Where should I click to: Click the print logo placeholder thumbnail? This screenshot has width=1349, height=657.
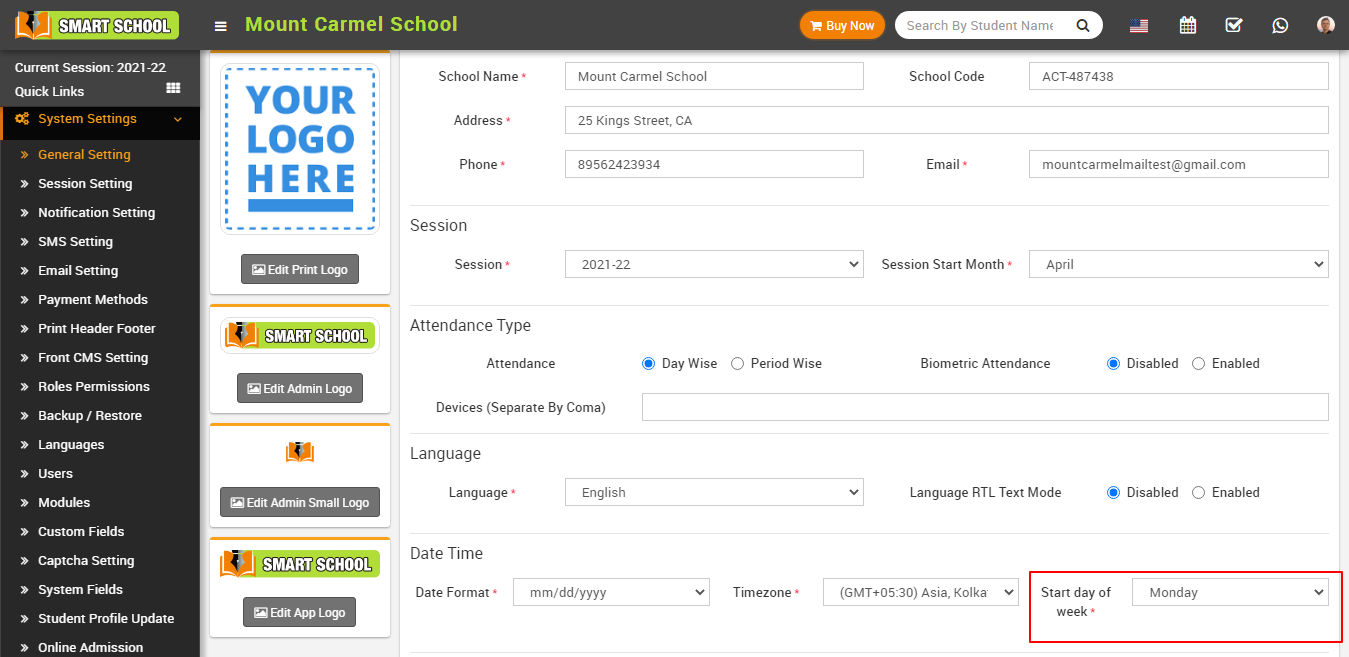tap(300, 149)
